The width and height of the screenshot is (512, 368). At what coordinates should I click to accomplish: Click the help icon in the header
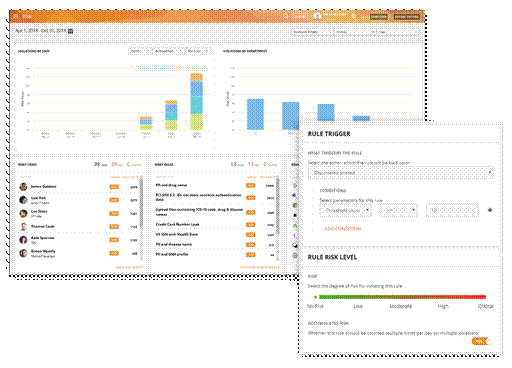tap(354, 16)
